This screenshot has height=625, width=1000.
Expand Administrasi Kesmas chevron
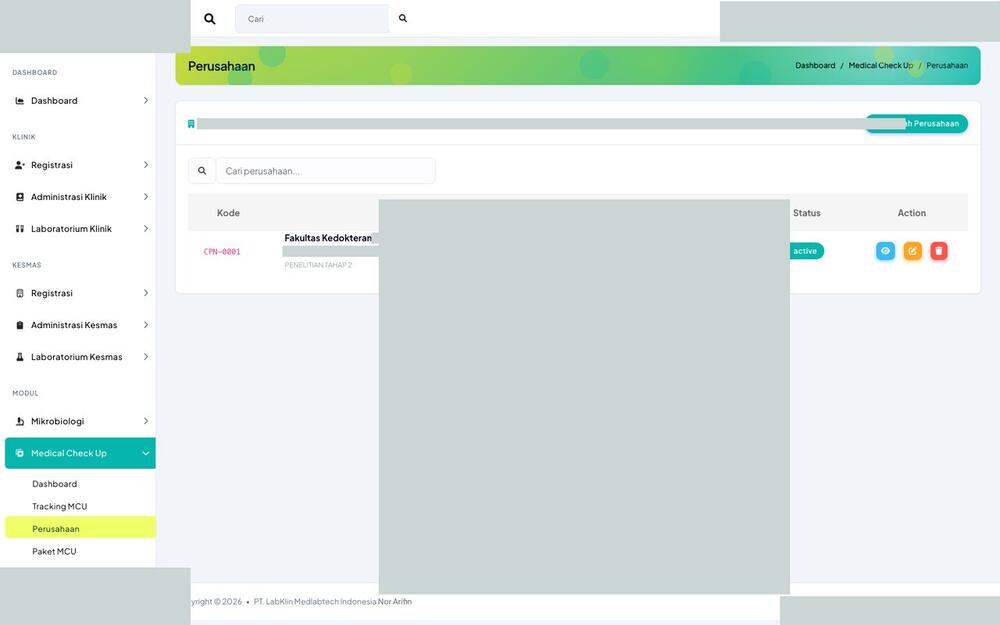[145, 325]
